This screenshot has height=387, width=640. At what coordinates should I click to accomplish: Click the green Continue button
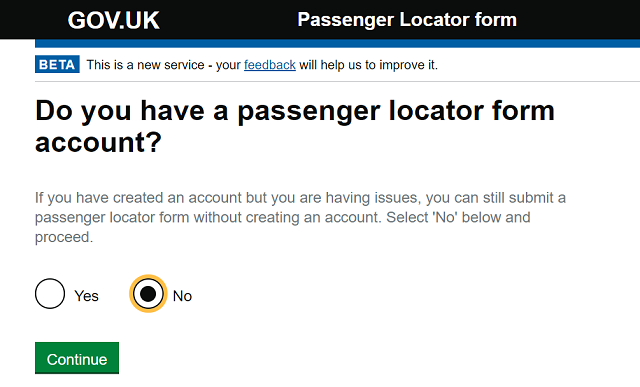[77, 358]
